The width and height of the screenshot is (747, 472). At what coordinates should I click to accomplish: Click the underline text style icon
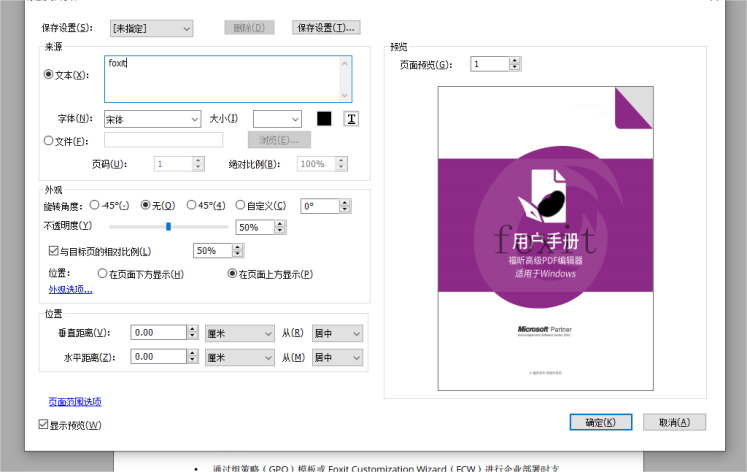(x=351, y=119)
